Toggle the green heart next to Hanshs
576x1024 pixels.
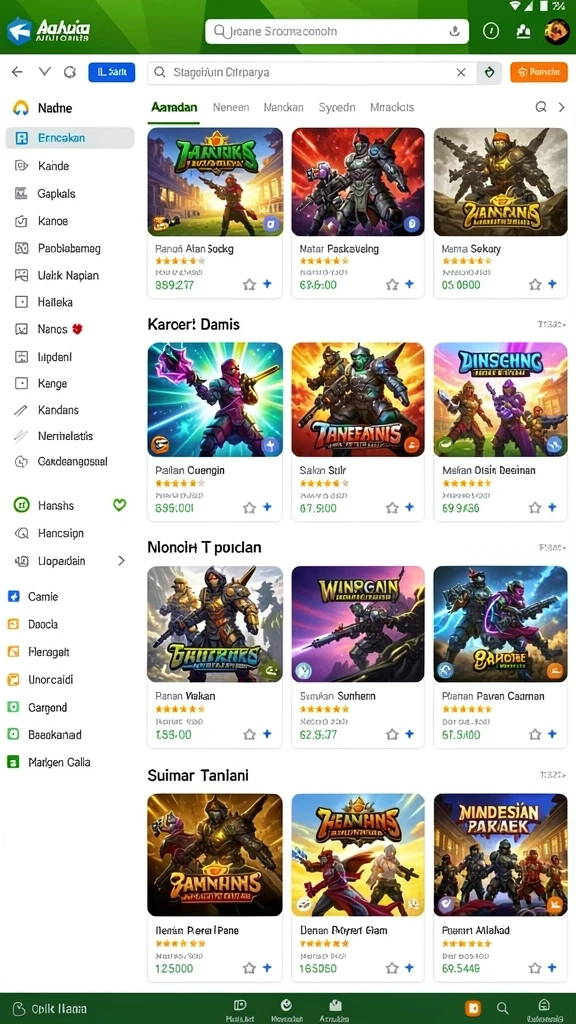[120, 505]
